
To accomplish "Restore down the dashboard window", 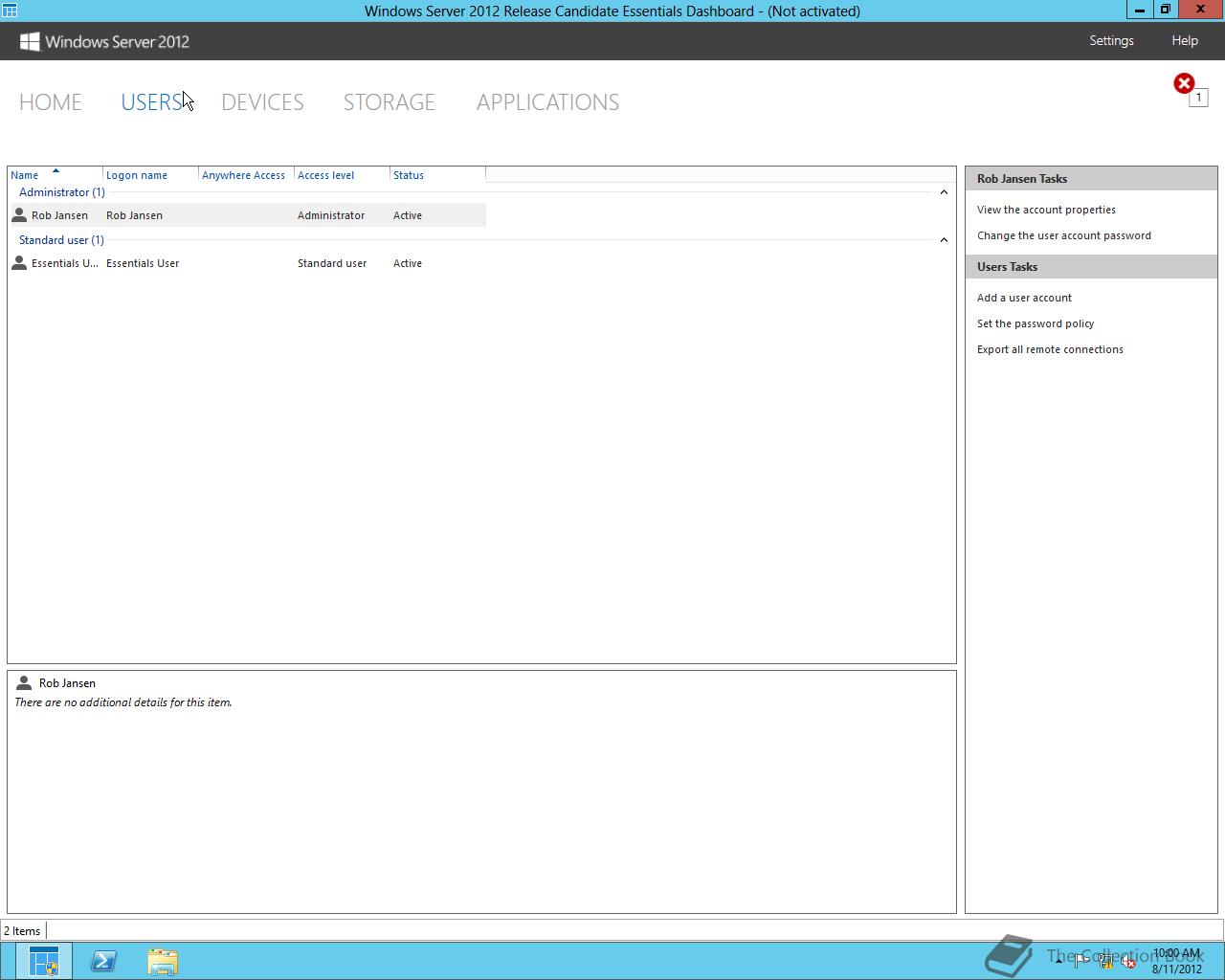I will click(x=1166, y=10).
